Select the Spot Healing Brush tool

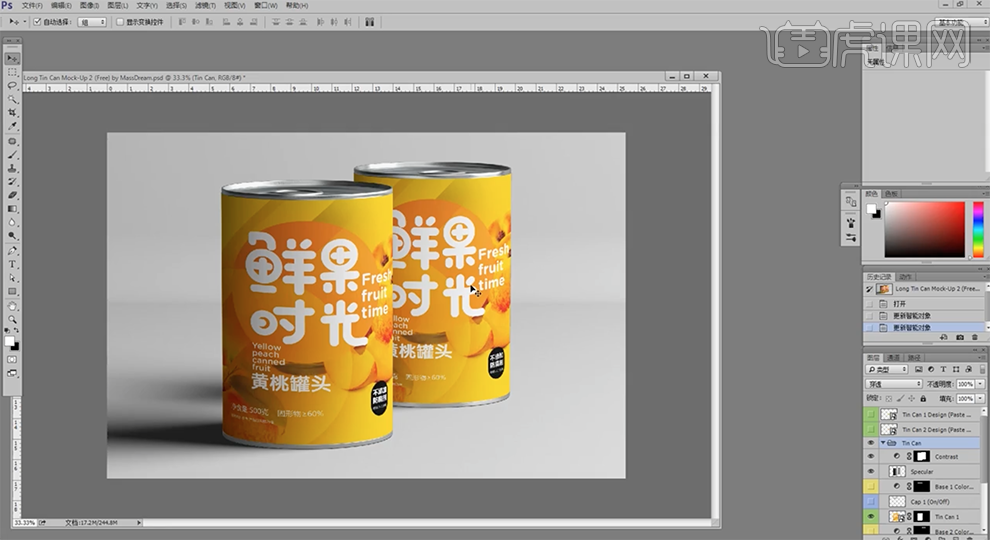pyautogui.click(x=12, y=141)
